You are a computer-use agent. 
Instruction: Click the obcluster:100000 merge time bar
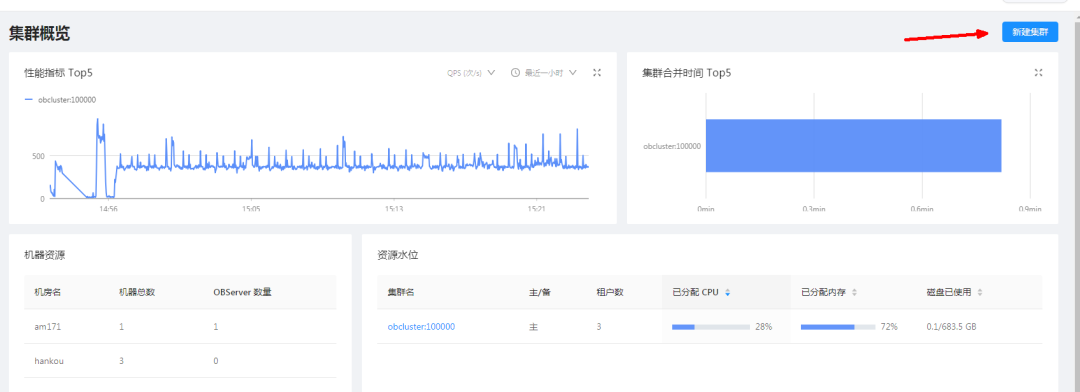[x=853, y=145]
